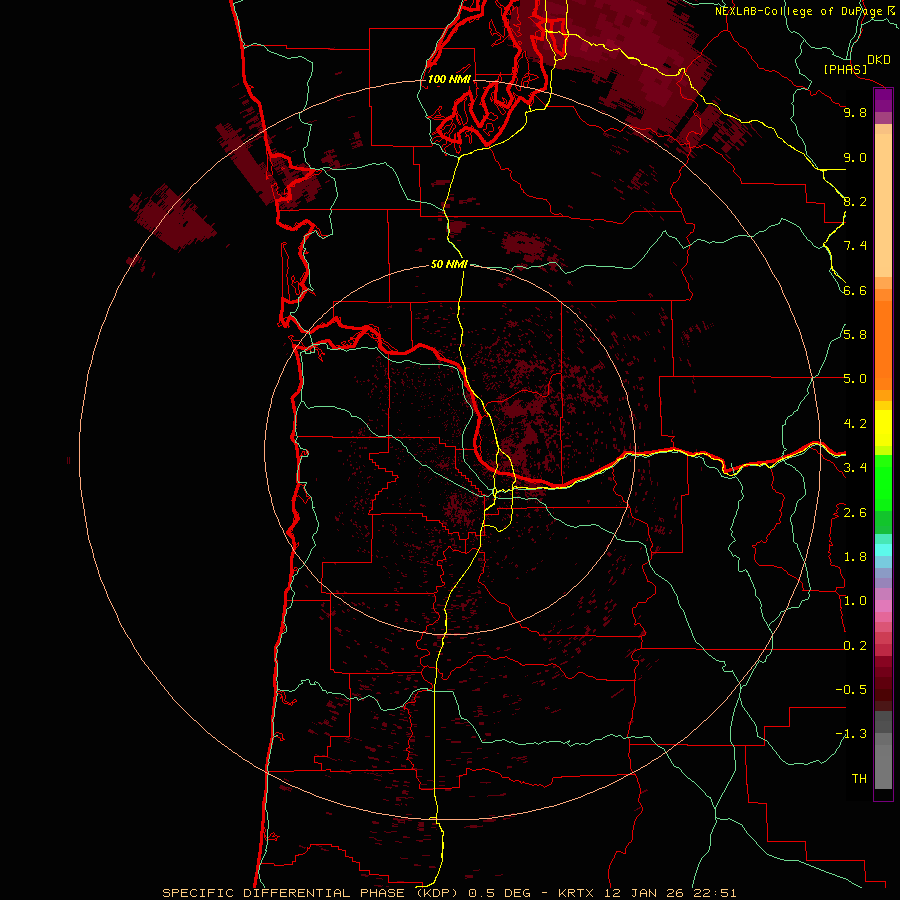900x900 pixels.
Task: Click the 2.6 scale value
Action: coord(855,513)
